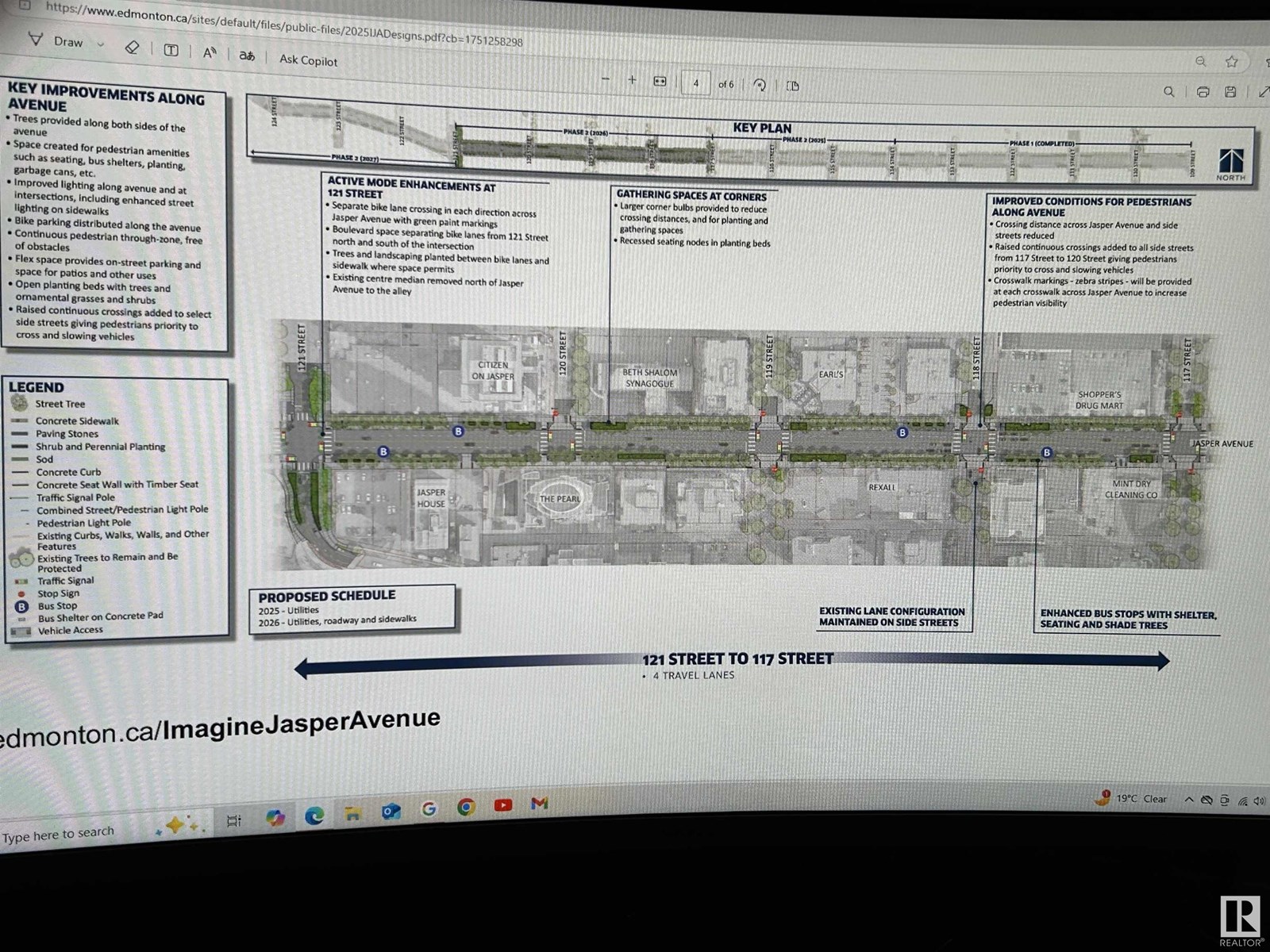Click the page number input field
The height and width of the screenshot is (952, 1270).
[x=696, y=83]
